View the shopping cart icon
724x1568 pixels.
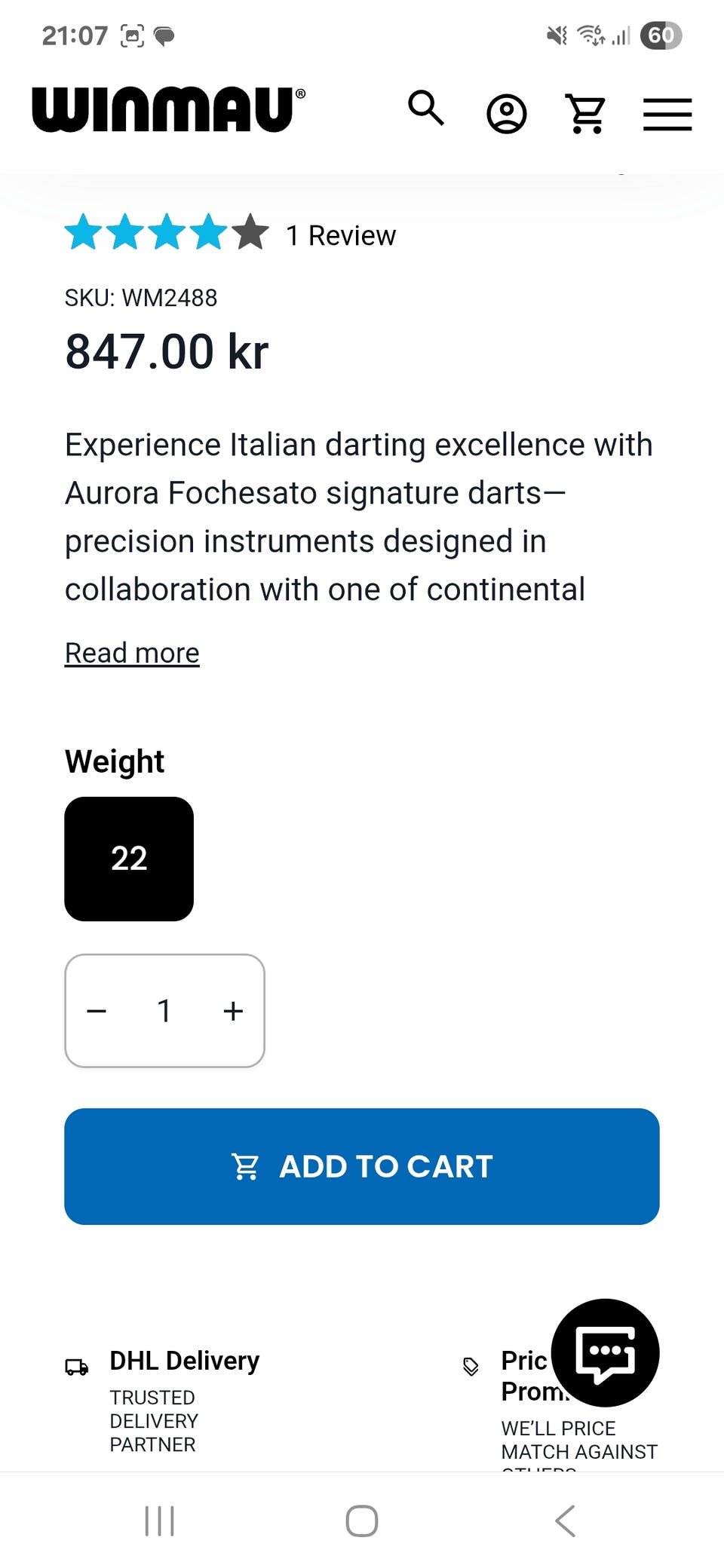click(x=586, y=114)
